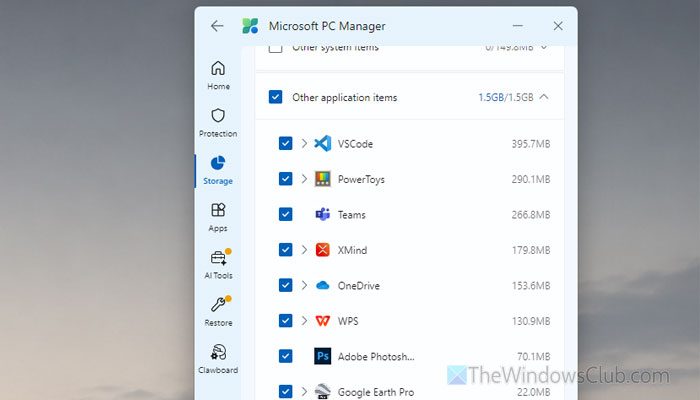
Task: Click the 153.6MB size value
Action: point(531,285)
